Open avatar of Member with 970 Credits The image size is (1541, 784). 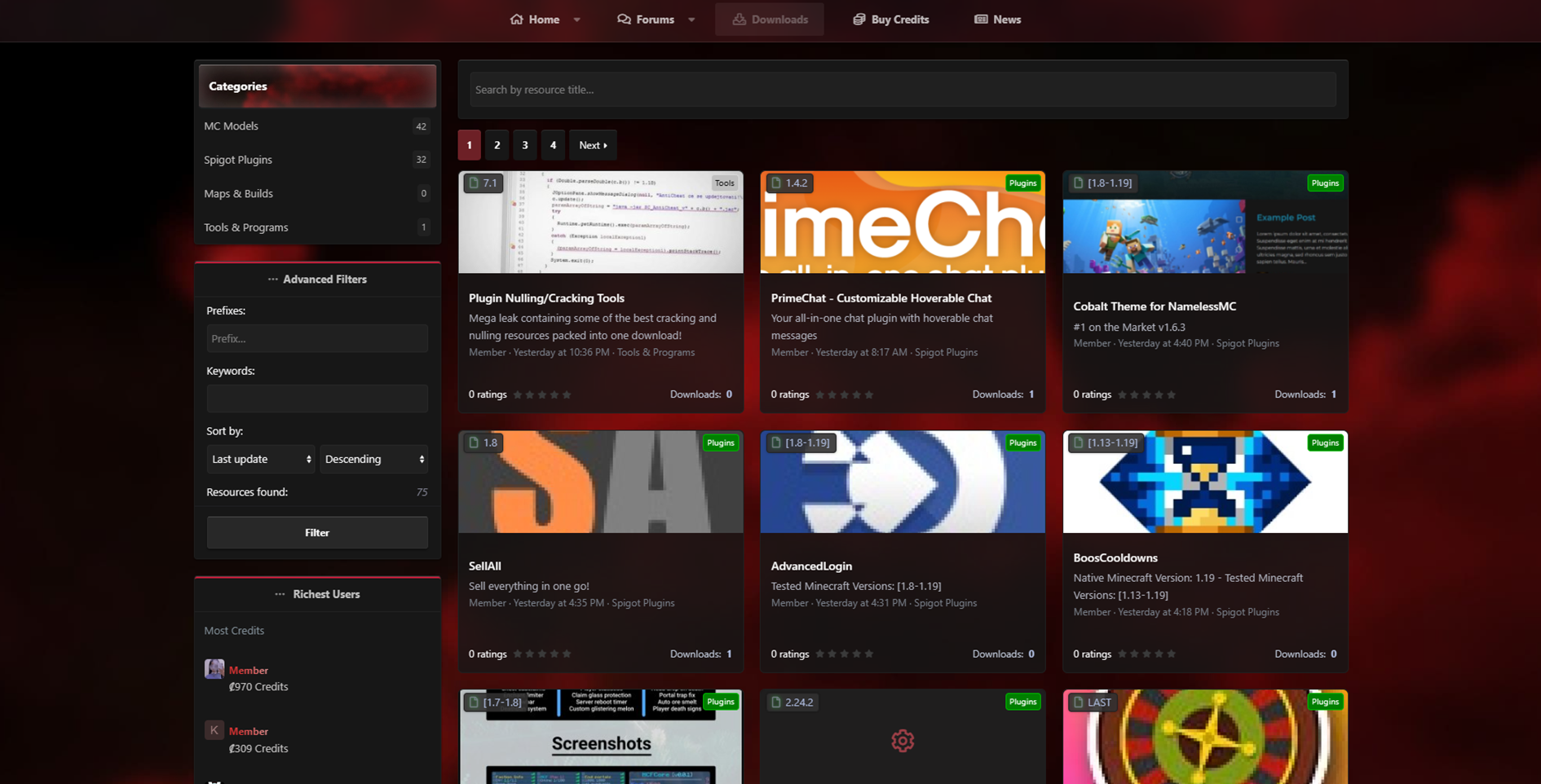tap(214, 669)
